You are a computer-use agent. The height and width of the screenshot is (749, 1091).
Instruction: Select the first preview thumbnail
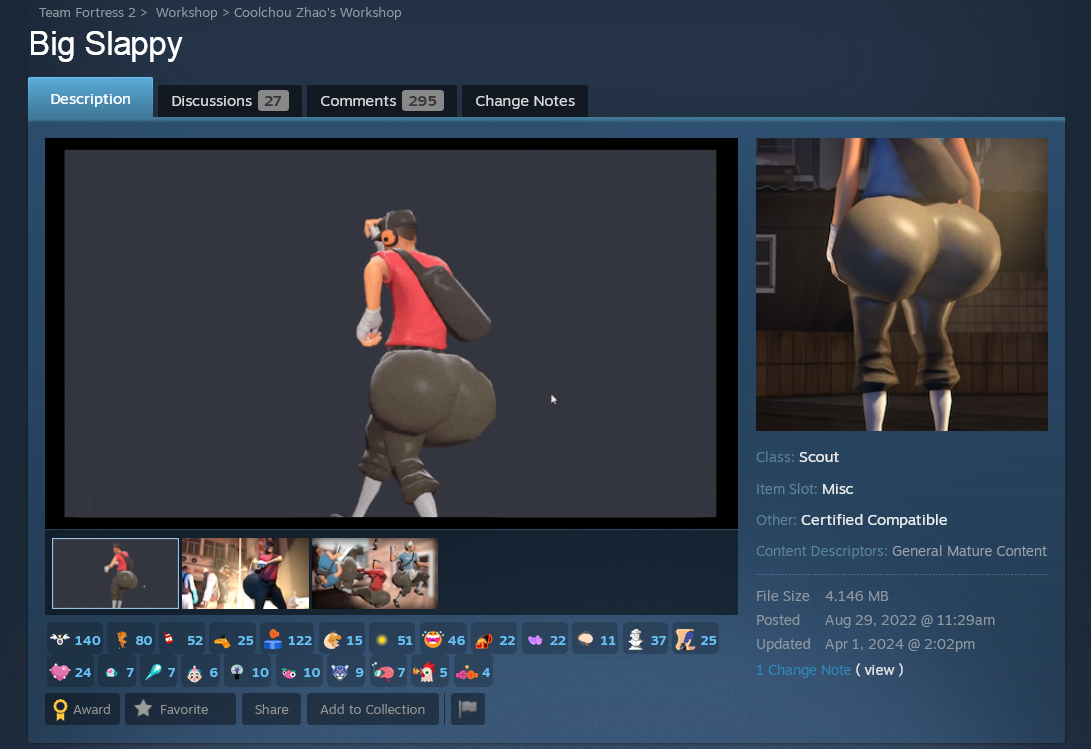[x=116, y=573]
